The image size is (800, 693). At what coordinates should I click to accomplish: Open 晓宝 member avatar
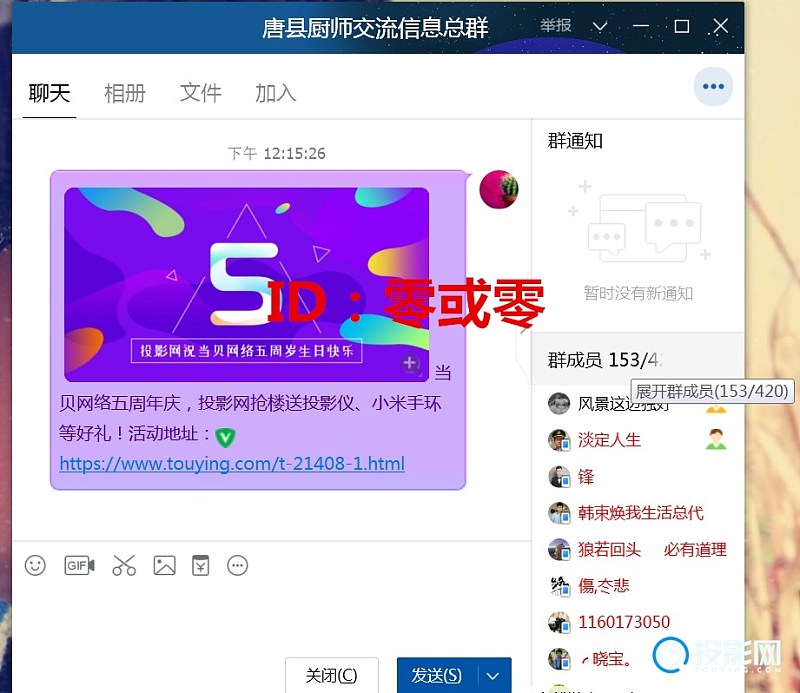tap(559, 659)
